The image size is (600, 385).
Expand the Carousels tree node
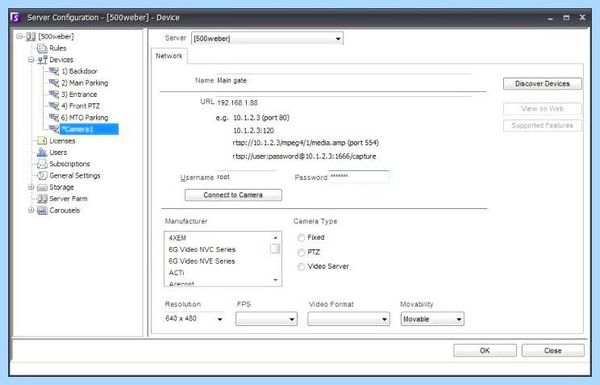point(31,210)
